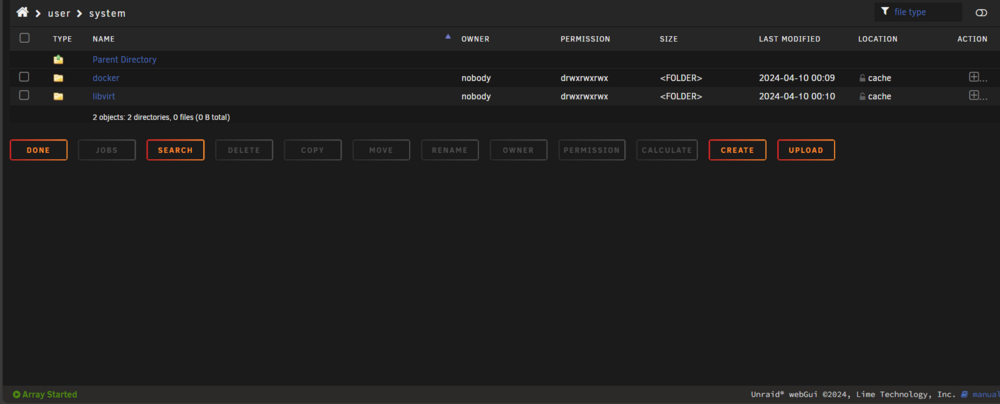Click the lock icon in docker's location
The width and height of the screenshot is (1000, 404).
pos(862,78)
